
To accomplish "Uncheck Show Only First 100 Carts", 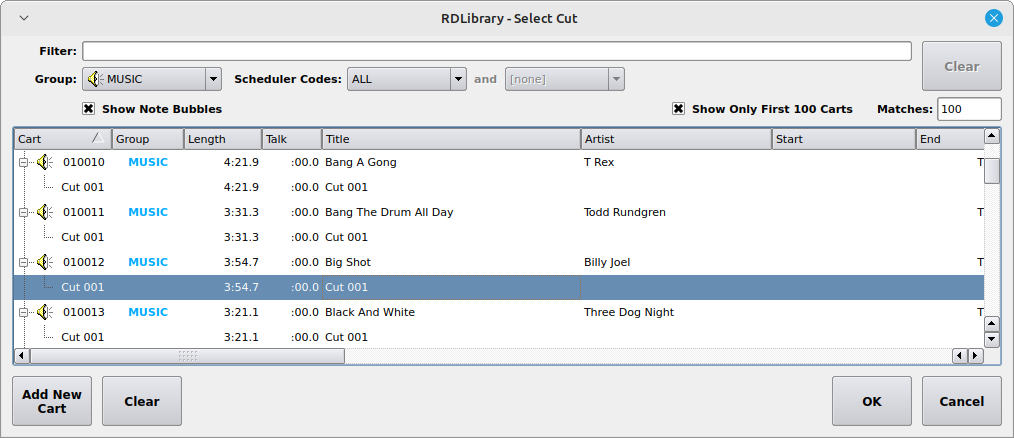I will pyautogui.click(x=679, y=109).
